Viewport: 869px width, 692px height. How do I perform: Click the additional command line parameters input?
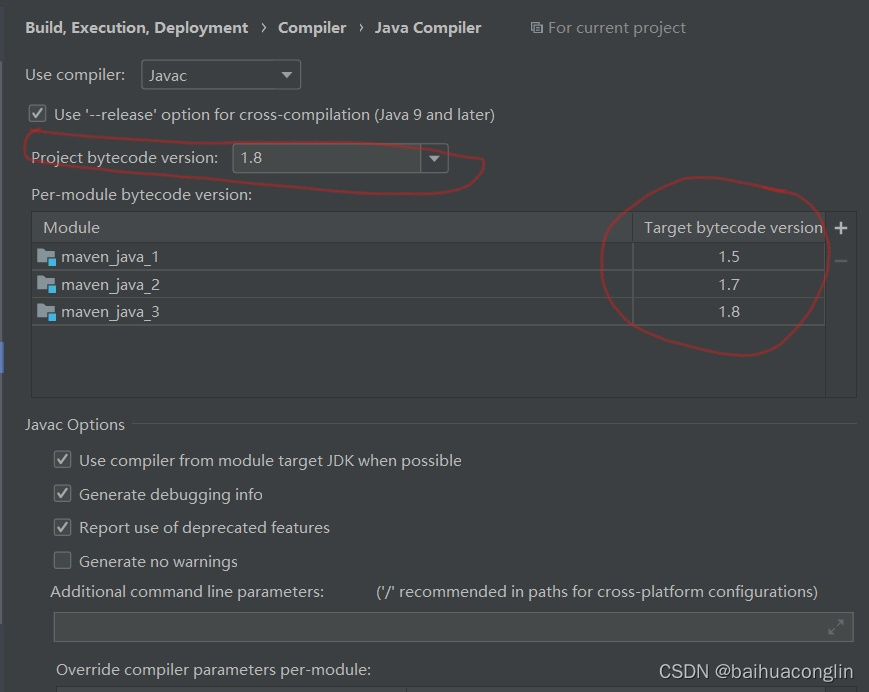coord(440,627)
